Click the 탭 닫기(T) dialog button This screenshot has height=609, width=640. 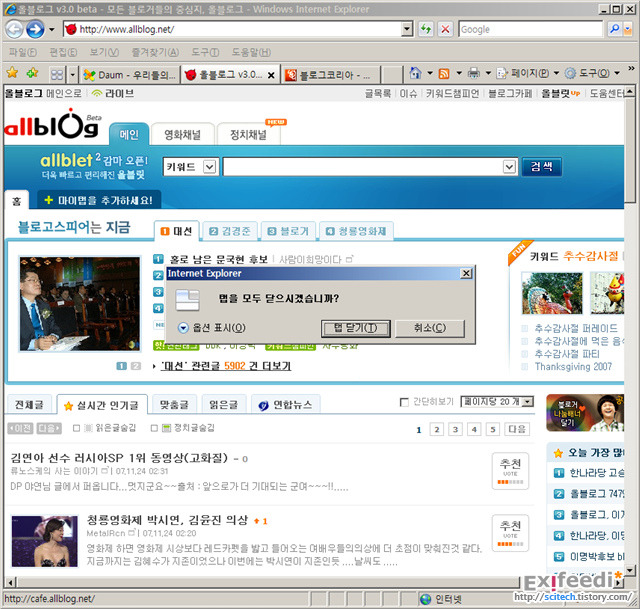356,328
